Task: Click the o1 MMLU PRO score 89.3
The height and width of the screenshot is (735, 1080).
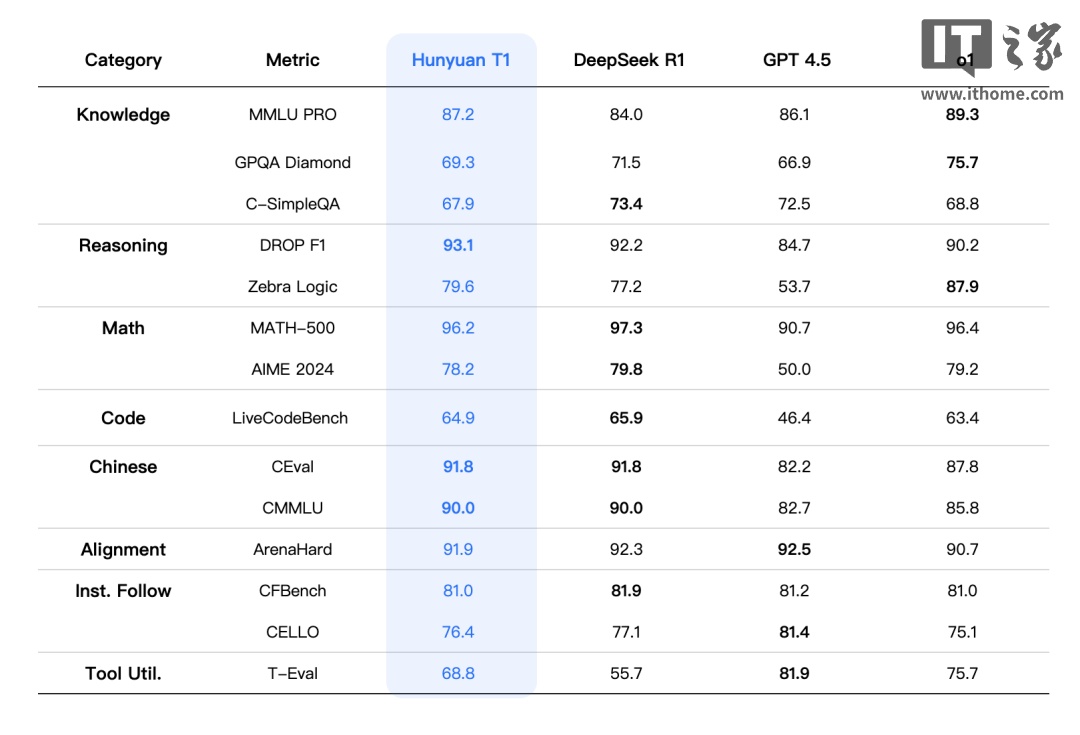Action: tap(962, 115)
